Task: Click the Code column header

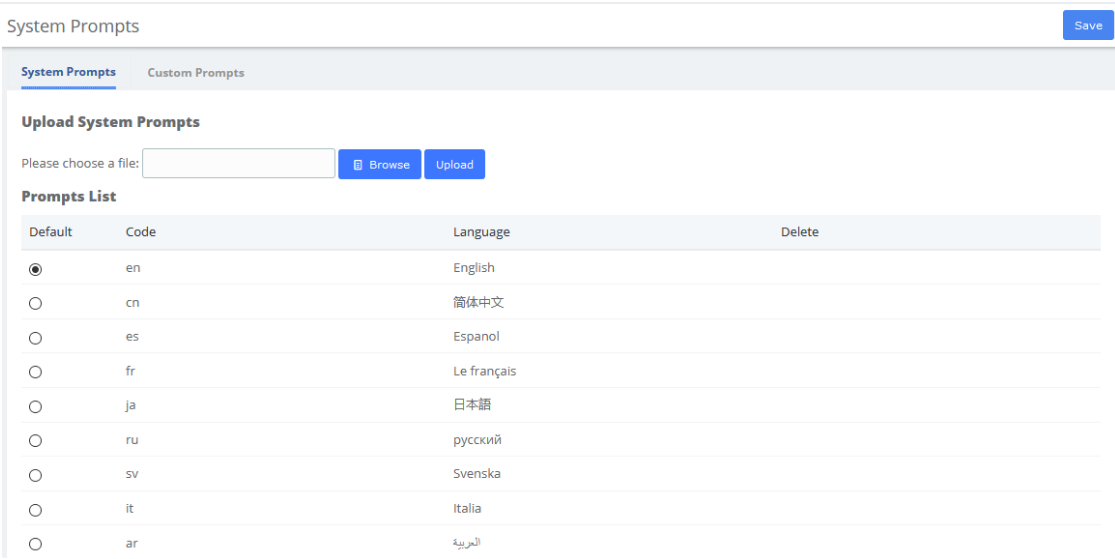Action: point(141,232)
